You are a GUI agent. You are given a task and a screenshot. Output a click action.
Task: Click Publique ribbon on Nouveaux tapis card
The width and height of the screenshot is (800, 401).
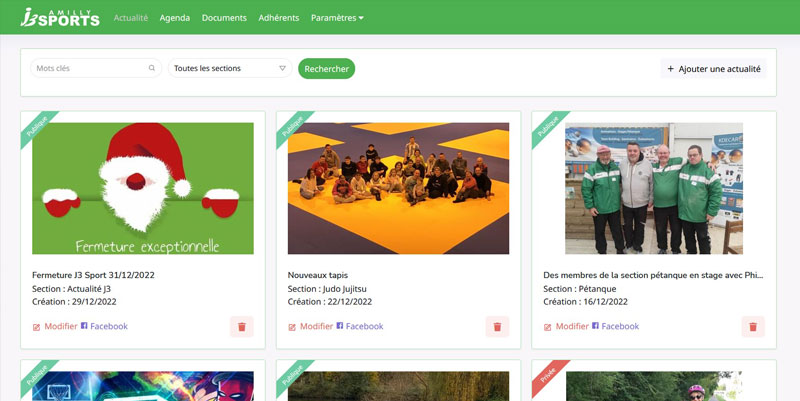292,127
